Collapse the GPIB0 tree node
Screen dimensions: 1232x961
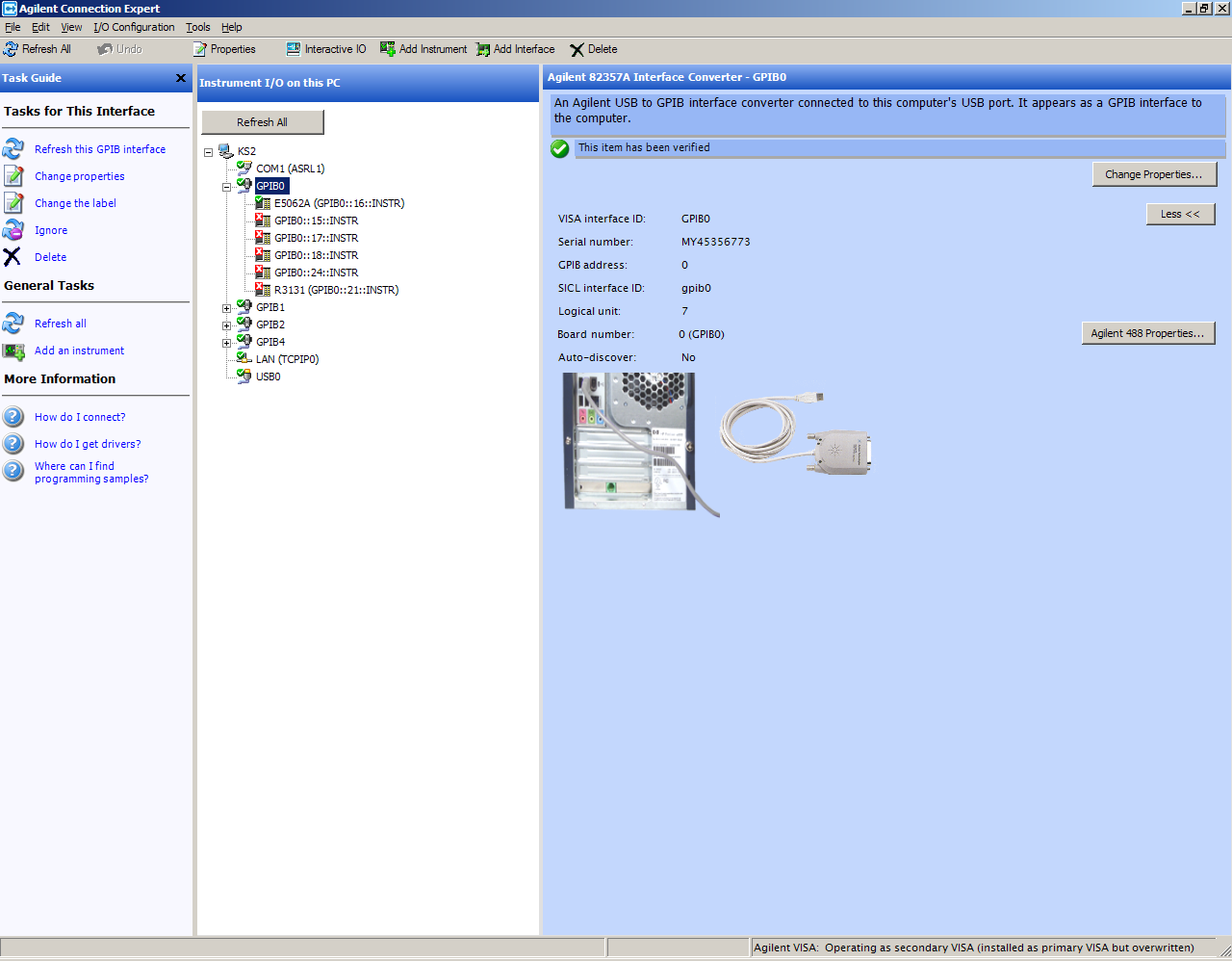(226, 187)
